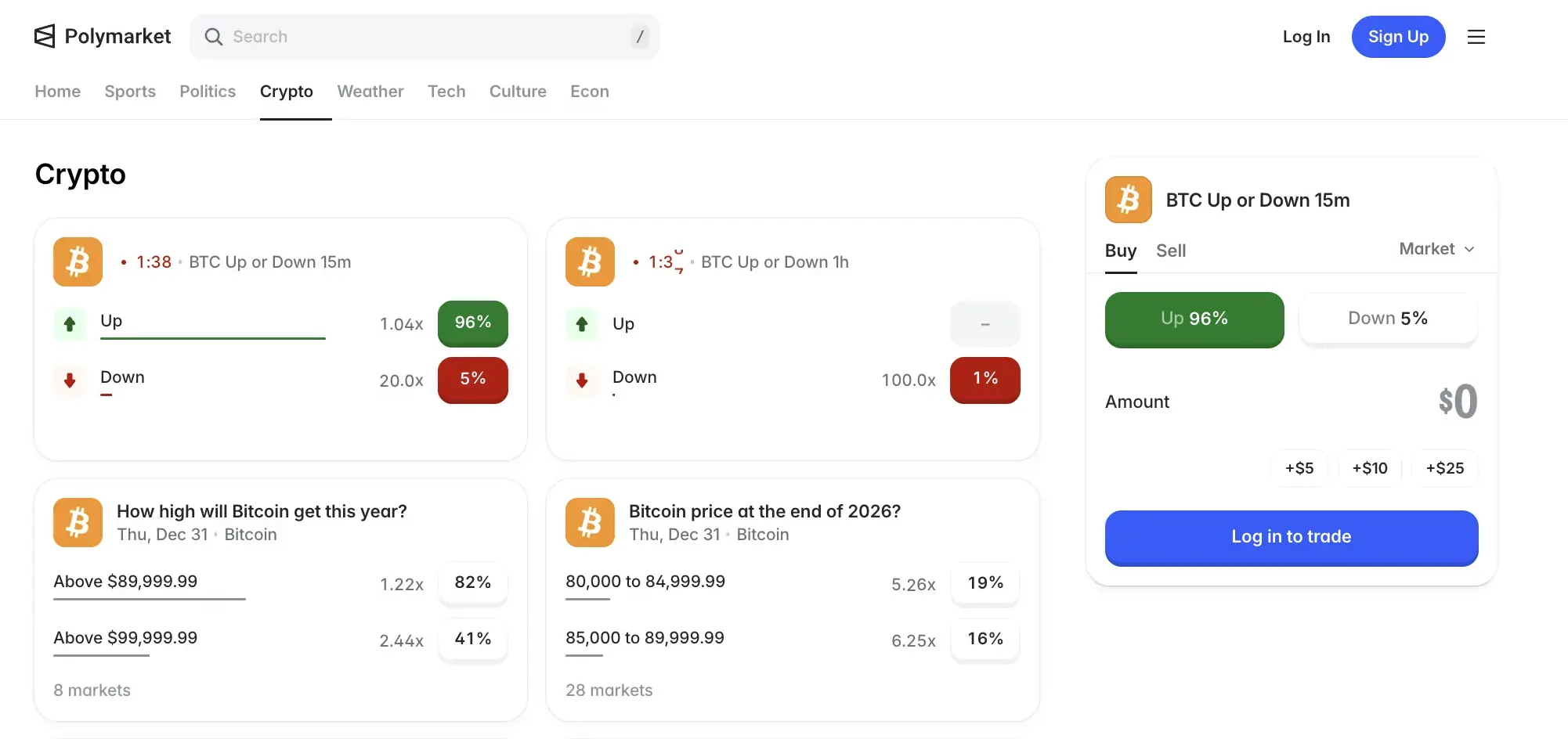Add $10 to the amount
The width and height of the screenshot is (1568, 739).
(1370, 468)
